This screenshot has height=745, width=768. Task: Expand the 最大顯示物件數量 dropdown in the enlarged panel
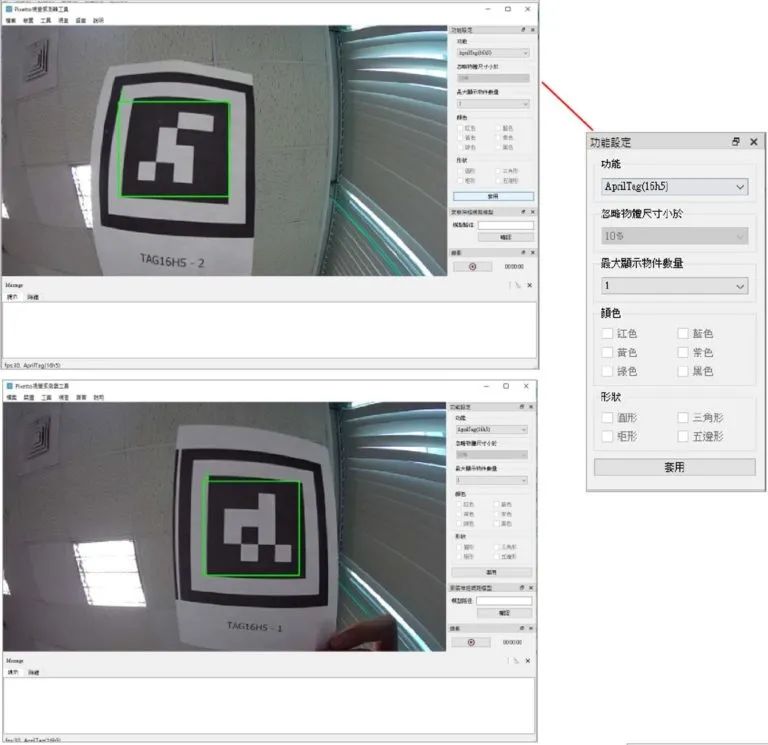point(675,286)
